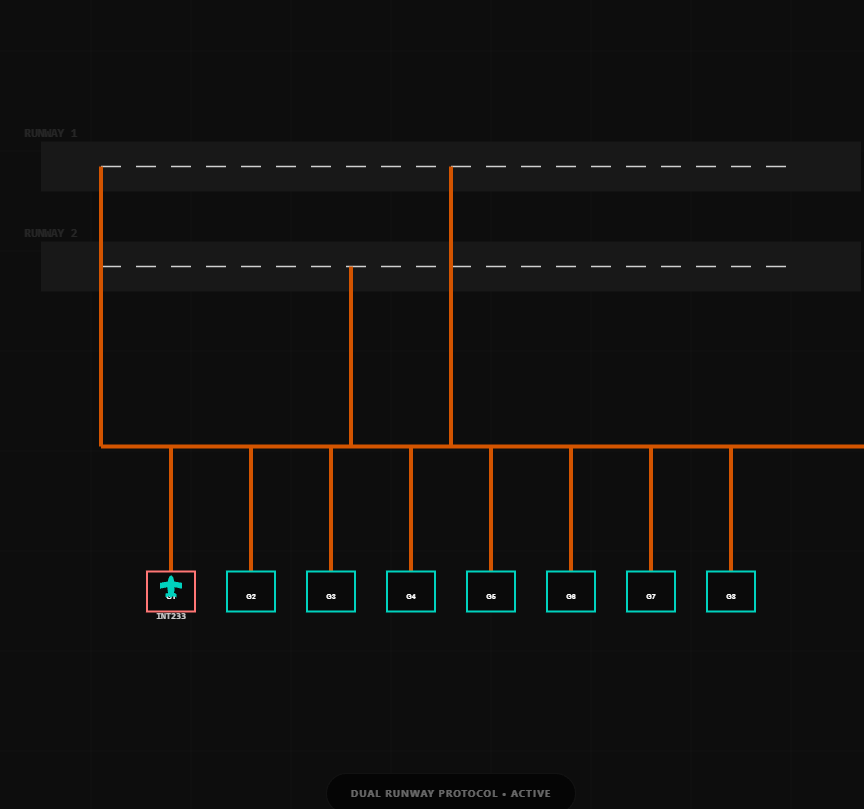Select the Runway 2 label

point(51,234)
